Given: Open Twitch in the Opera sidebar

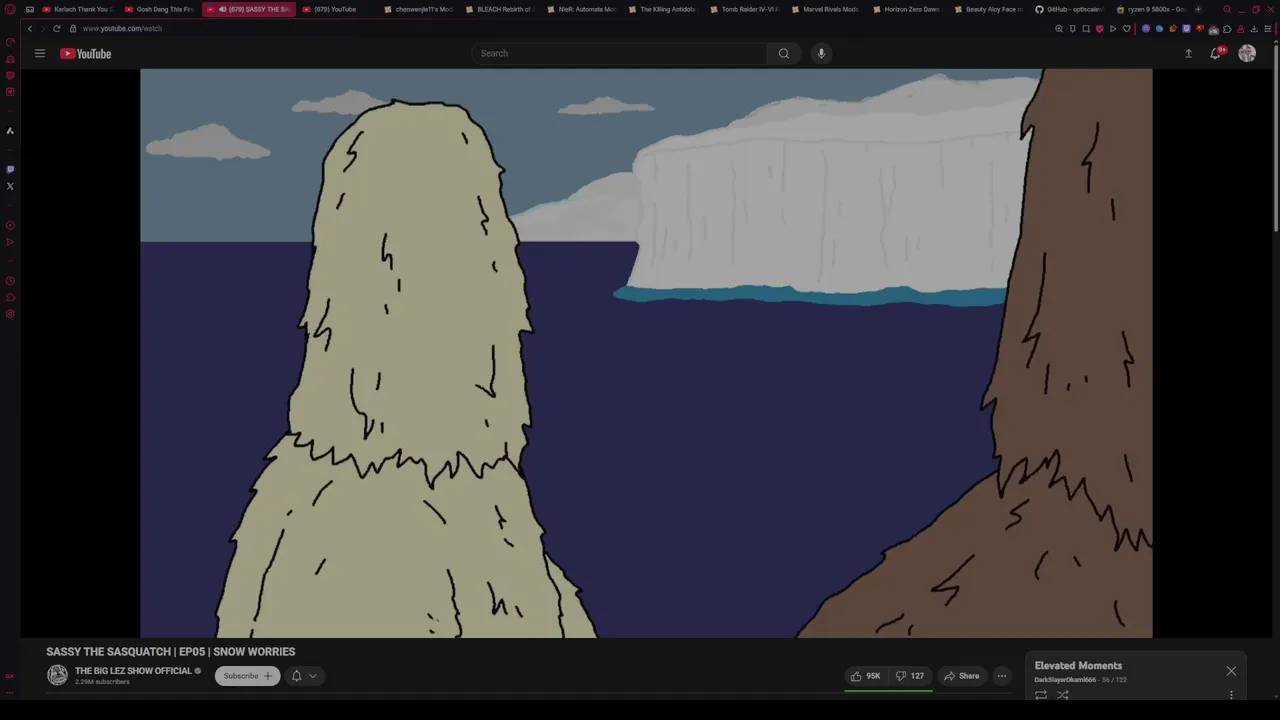Looking at the screenshot, I should [x=10, y=169].
